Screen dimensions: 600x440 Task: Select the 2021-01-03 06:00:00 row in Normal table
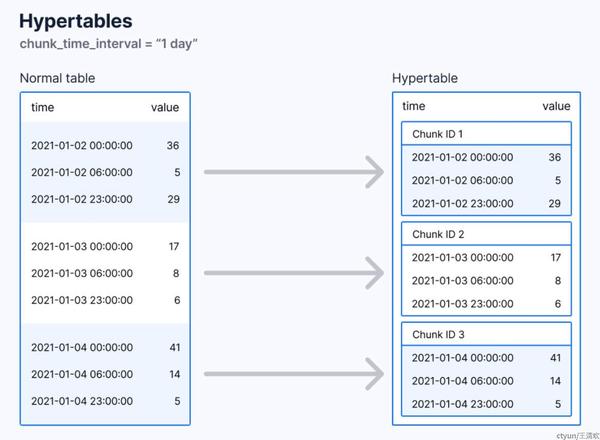pos(105,273)
